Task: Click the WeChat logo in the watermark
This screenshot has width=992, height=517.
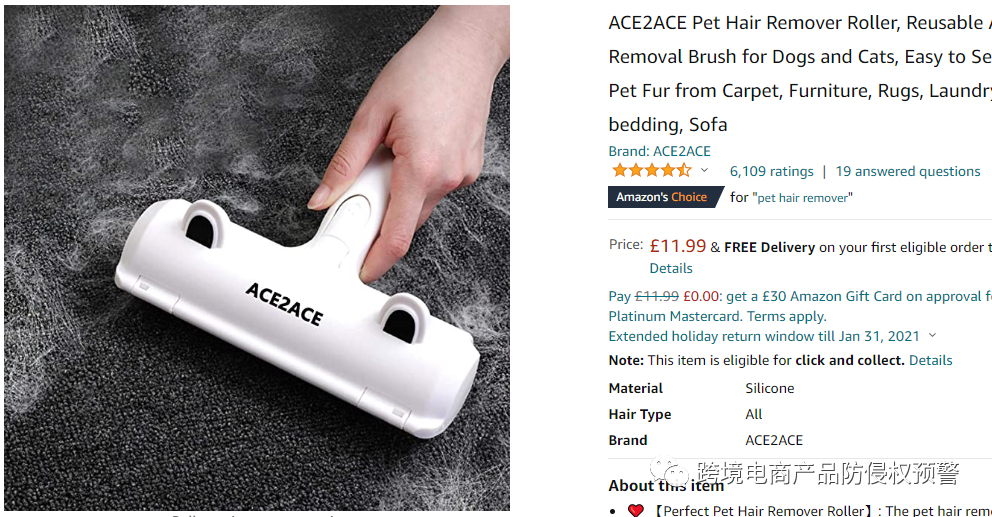Action: coord(666,472)
